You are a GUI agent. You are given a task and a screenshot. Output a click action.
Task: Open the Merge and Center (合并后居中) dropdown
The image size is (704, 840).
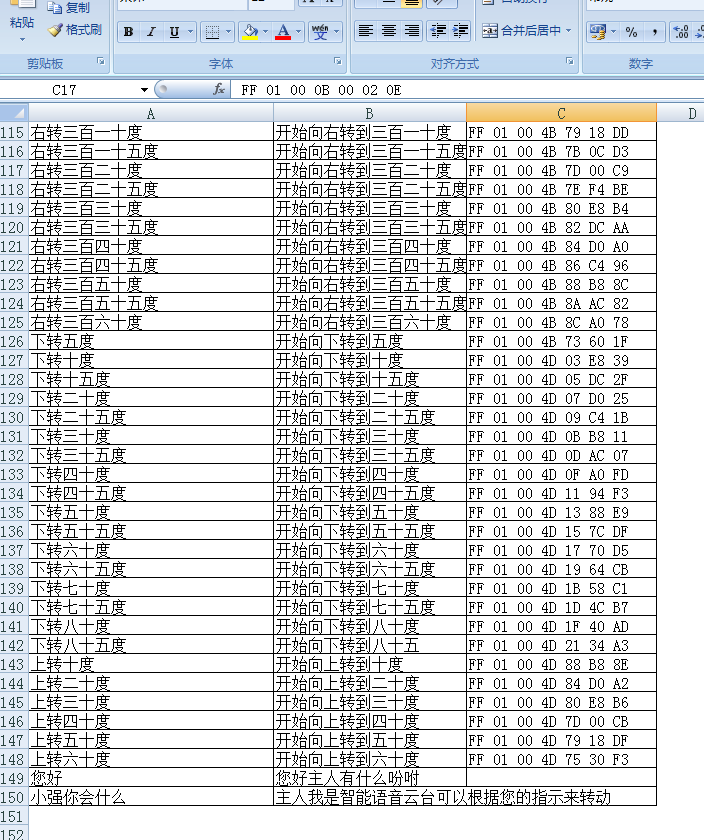568,31
